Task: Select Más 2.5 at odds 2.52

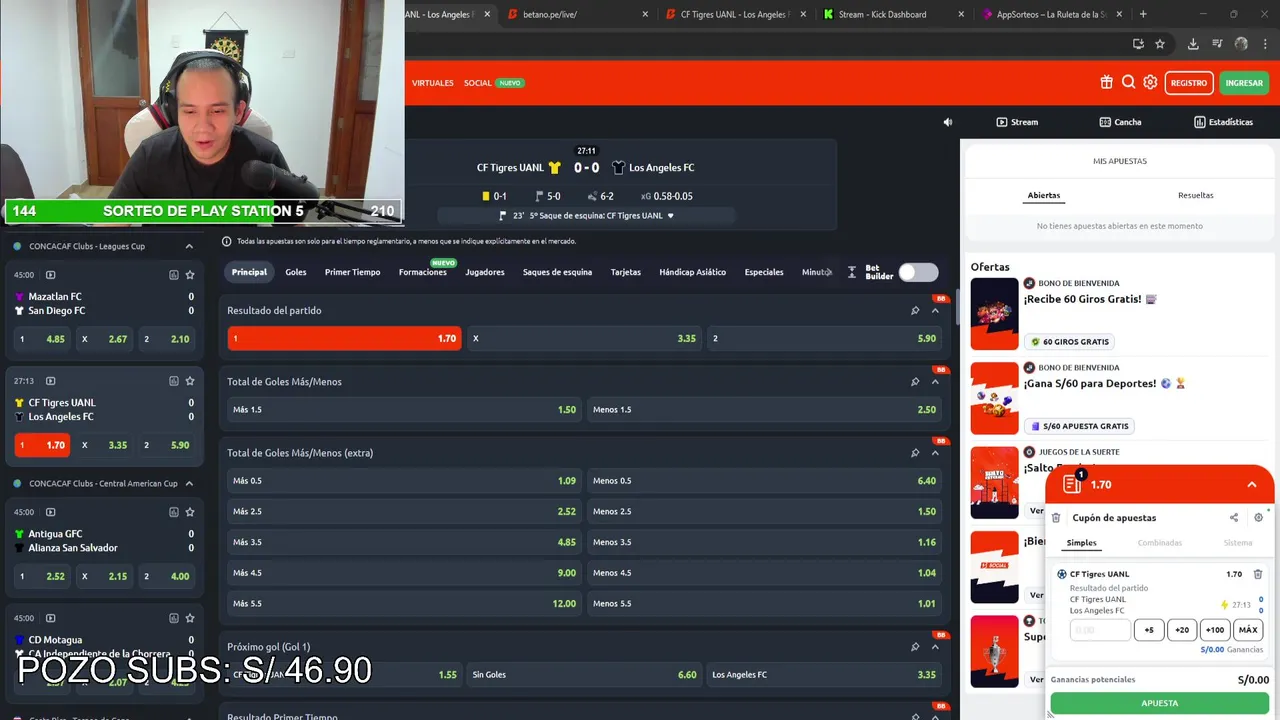Action: pyautogui.click(x=404, y=511)
